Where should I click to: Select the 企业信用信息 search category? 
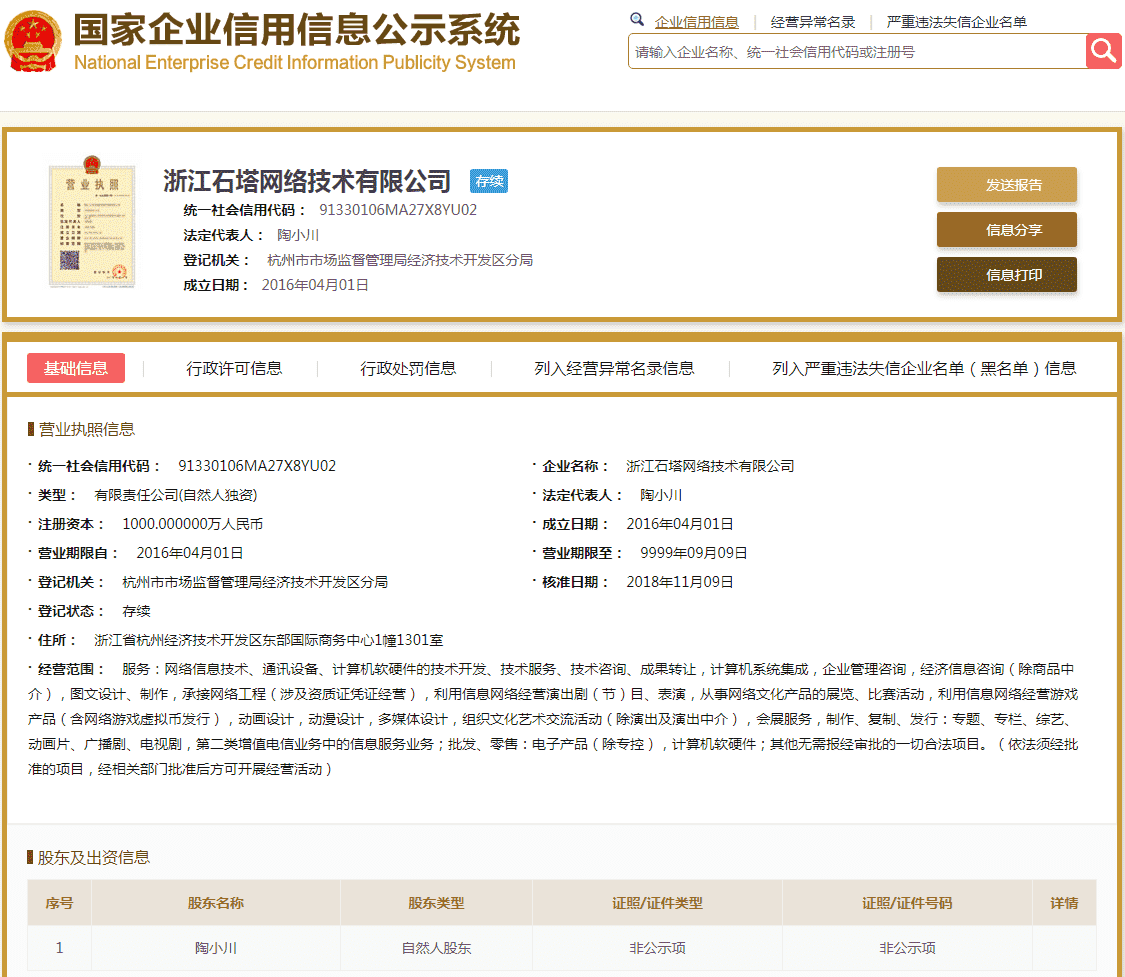[696, 22]
